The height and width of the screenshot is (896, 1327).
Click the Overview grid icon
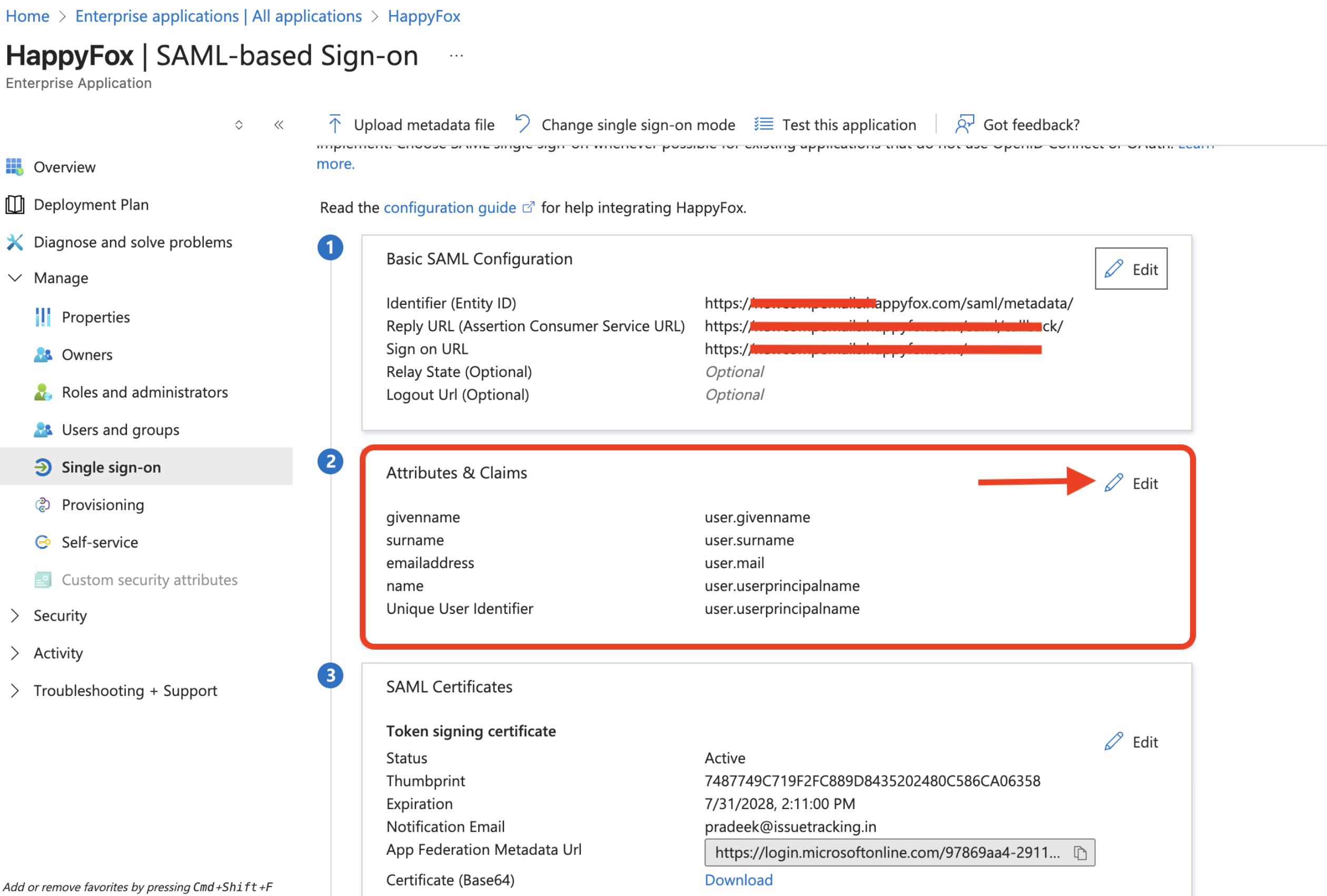click(x=14, y=167)
